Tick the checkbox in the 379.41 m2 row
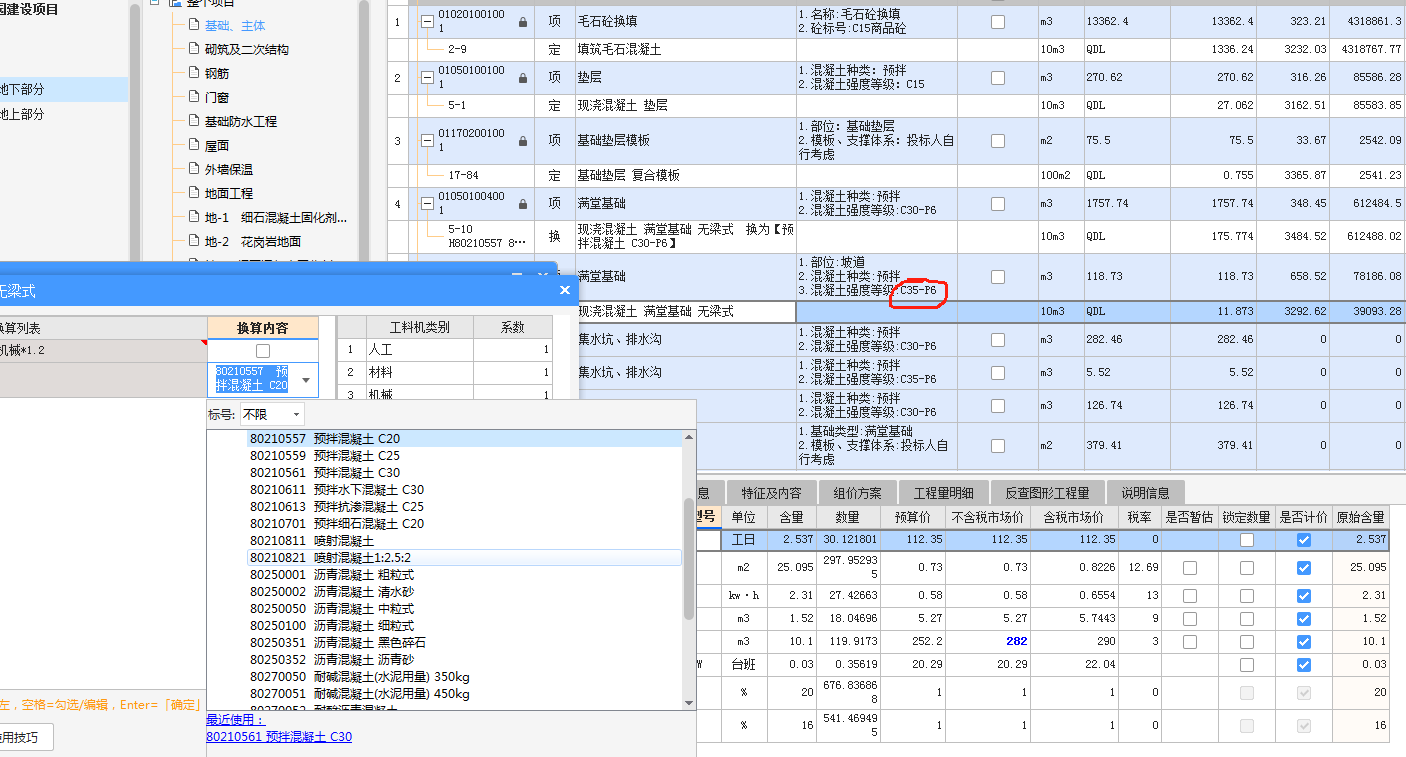 click(998, 445)
